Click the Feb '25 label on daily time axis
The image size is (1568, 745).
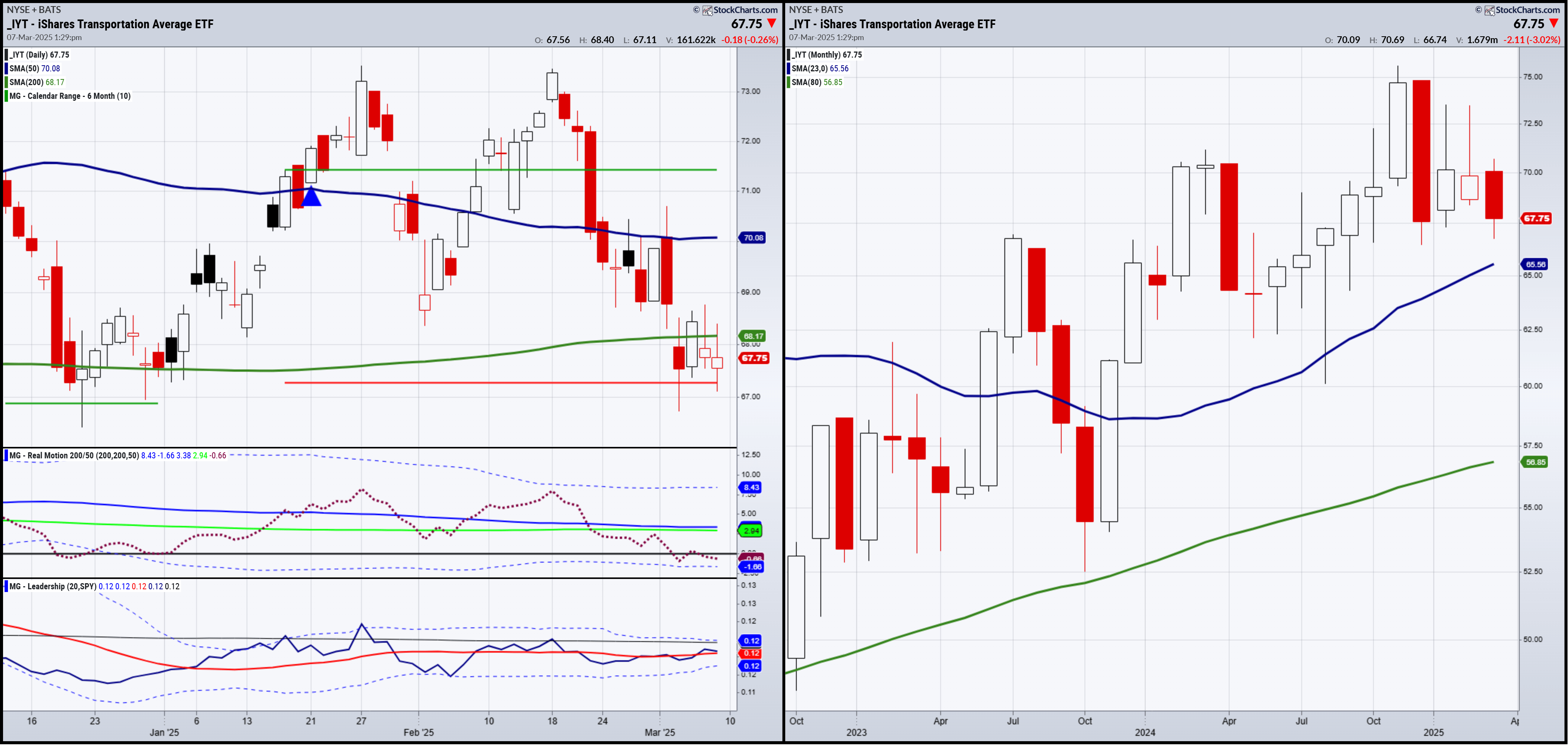click(419, 732)
